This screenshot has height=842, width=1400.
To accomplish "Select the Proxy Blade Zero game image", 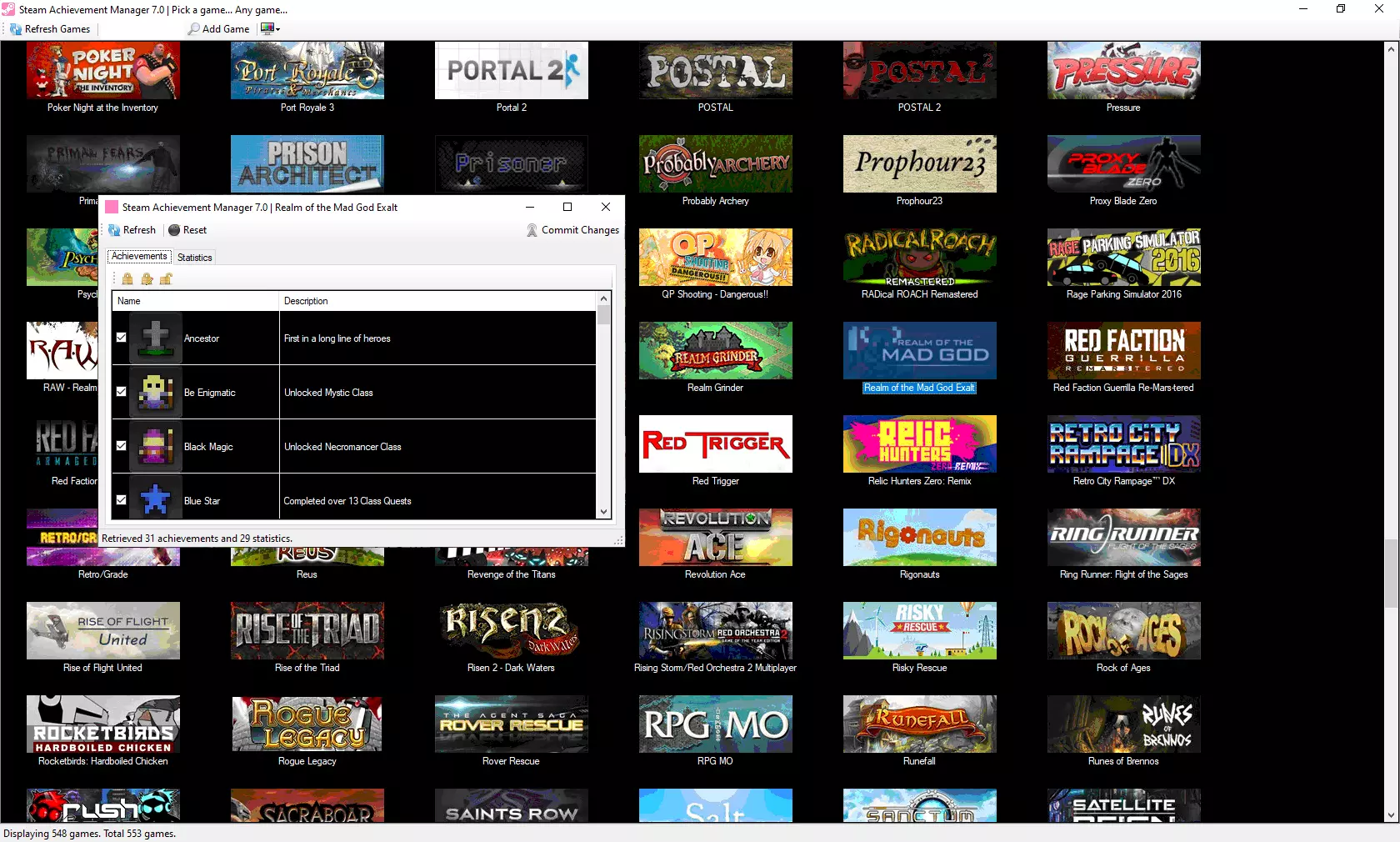I will [1124, 164].
